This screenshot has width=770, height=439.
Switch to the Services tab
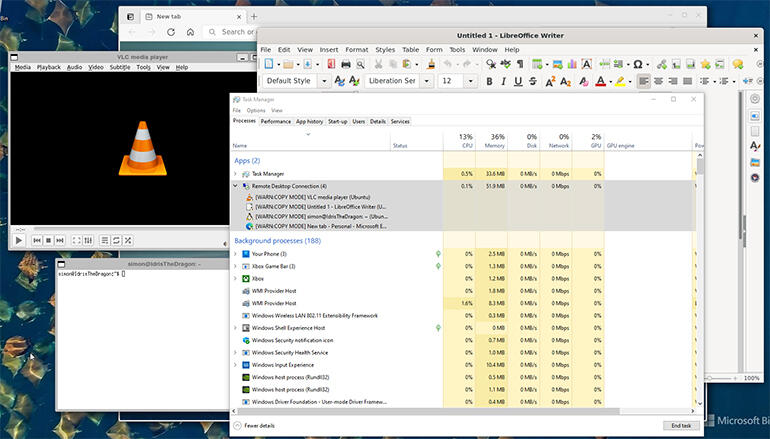[400, 121]
